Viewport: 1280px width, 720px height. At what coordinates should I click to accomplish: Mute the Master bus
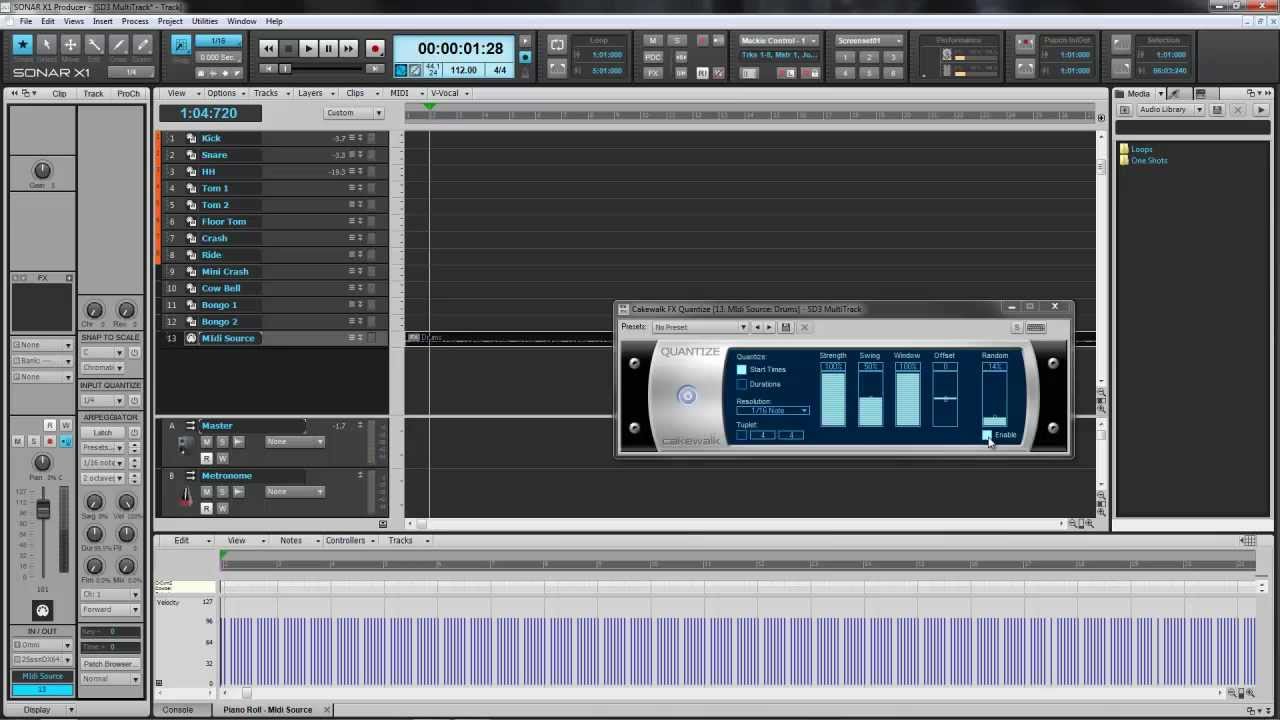tap(207, 442)
